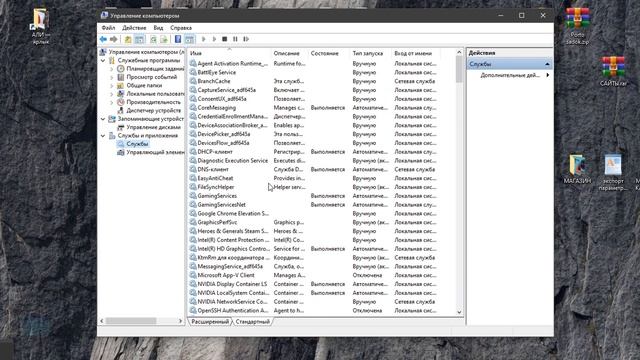Expand the Производительность node arrow
Image resolution: width=640 pixels, height=360 pixels.
pos(111,102)
